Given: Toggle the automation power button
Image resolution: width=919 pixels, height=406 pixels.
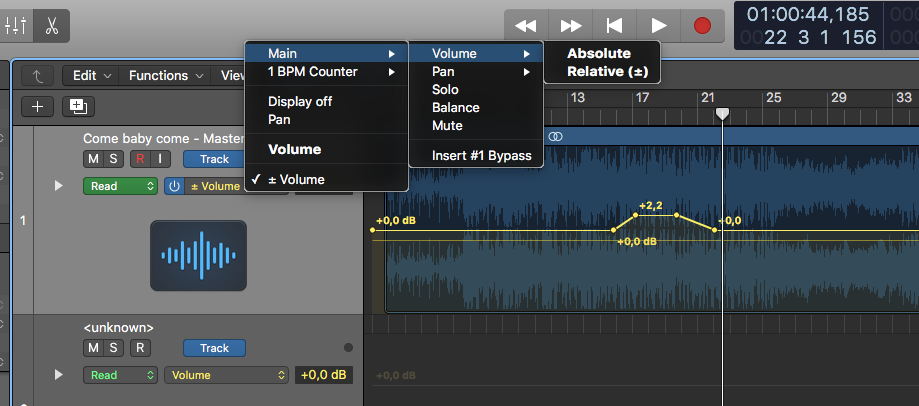Looking at the screenshot, I should click(174, 186).
